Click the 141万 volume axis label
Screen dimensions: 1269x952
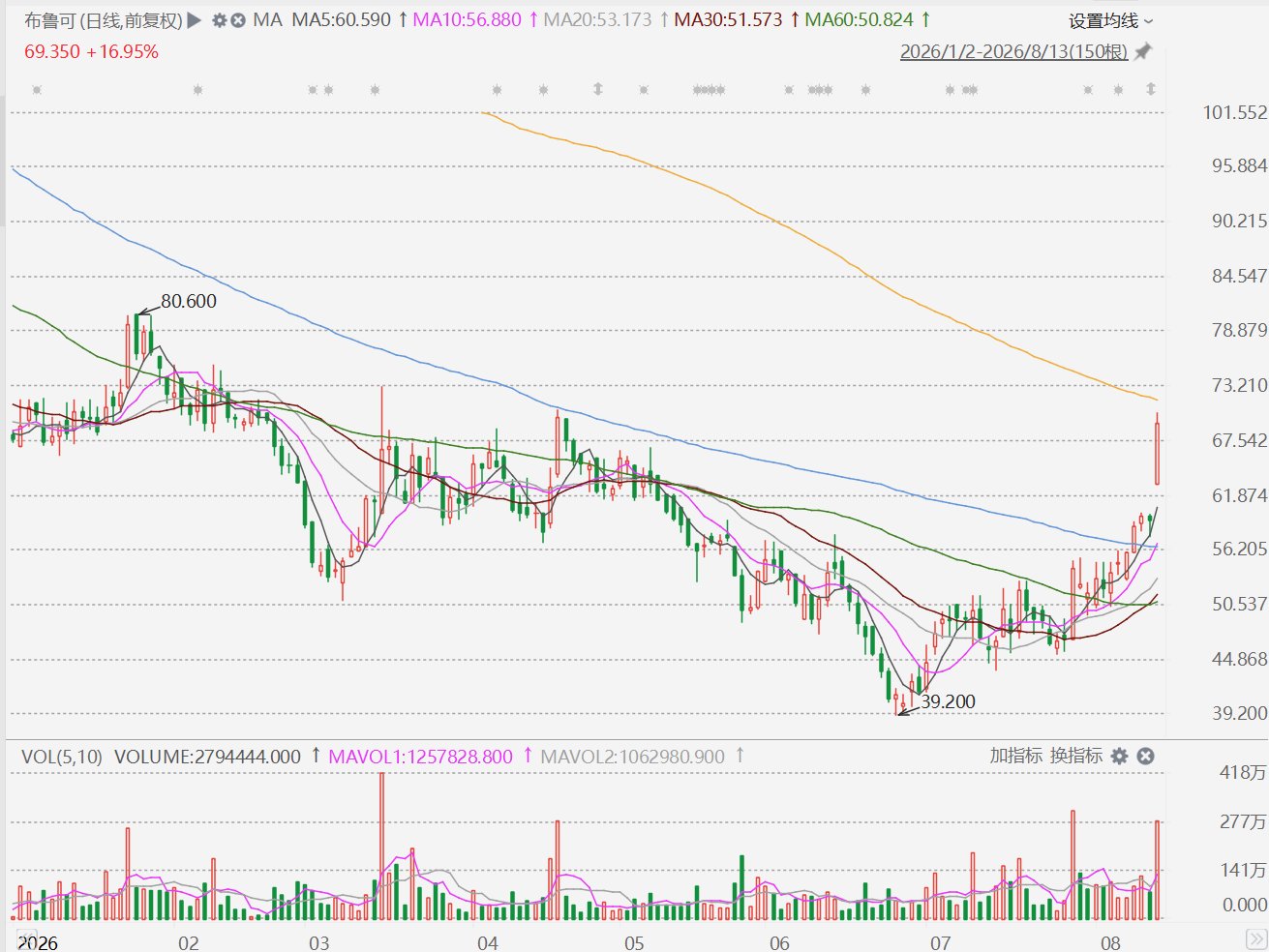pos(1244,870)
